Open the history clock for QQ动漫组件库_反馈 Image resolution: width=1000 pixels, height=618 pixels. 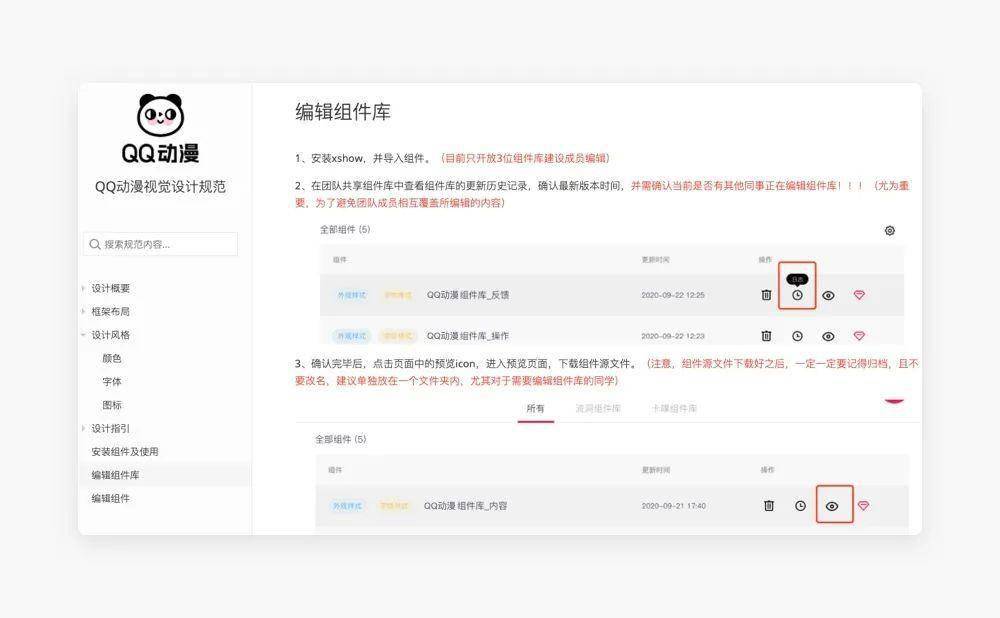coord(797,295)
